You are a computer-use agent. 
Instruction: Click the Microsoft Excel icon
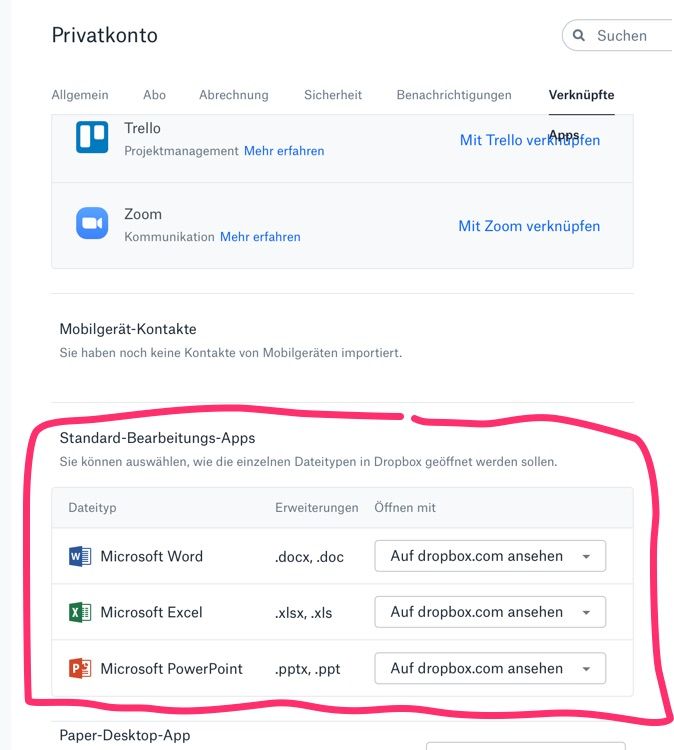coord(80,612)
